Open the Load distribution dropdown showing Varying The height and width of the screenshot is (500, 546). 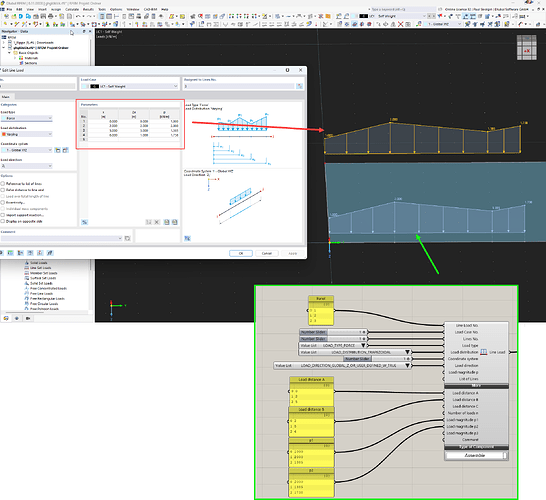coord(26,134)
